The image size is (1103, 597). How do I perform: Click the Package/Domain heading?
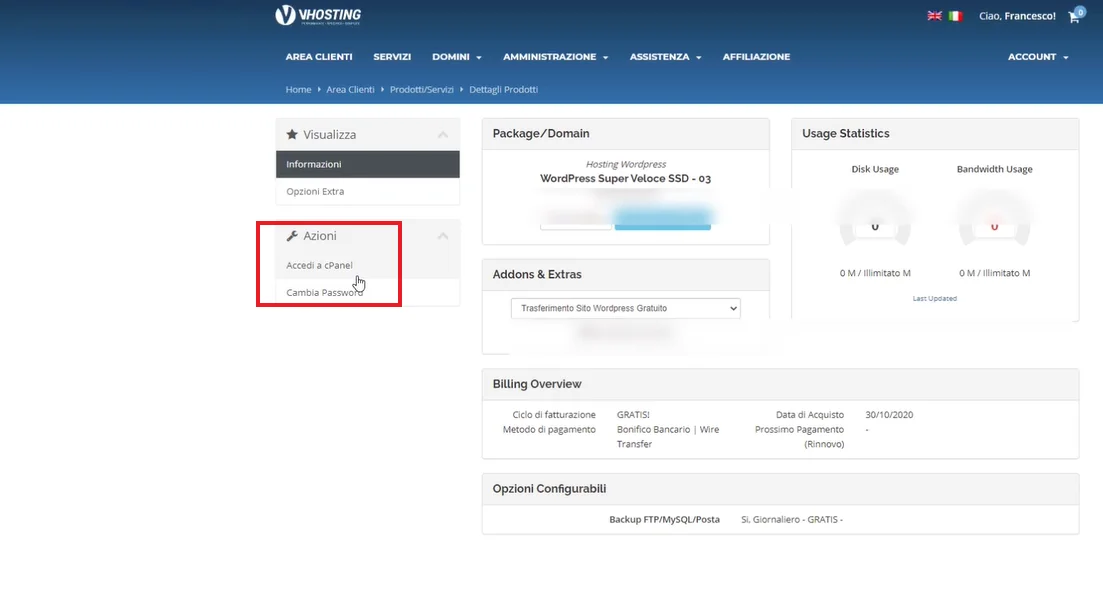(541, 134)
